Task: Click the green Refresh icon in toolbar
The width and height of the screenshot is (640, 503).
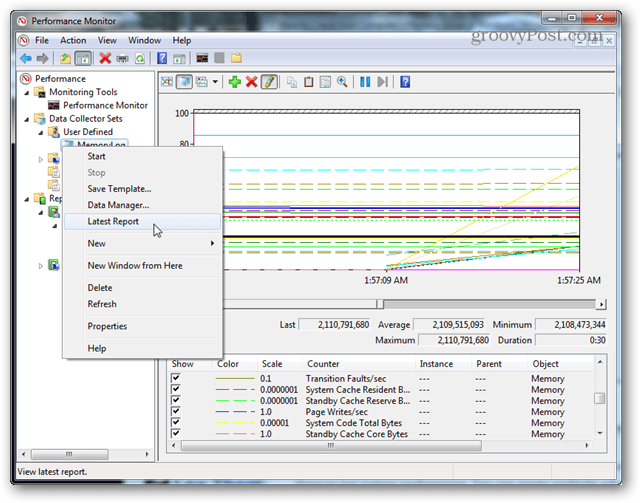Action: click(x=140, y=59)
